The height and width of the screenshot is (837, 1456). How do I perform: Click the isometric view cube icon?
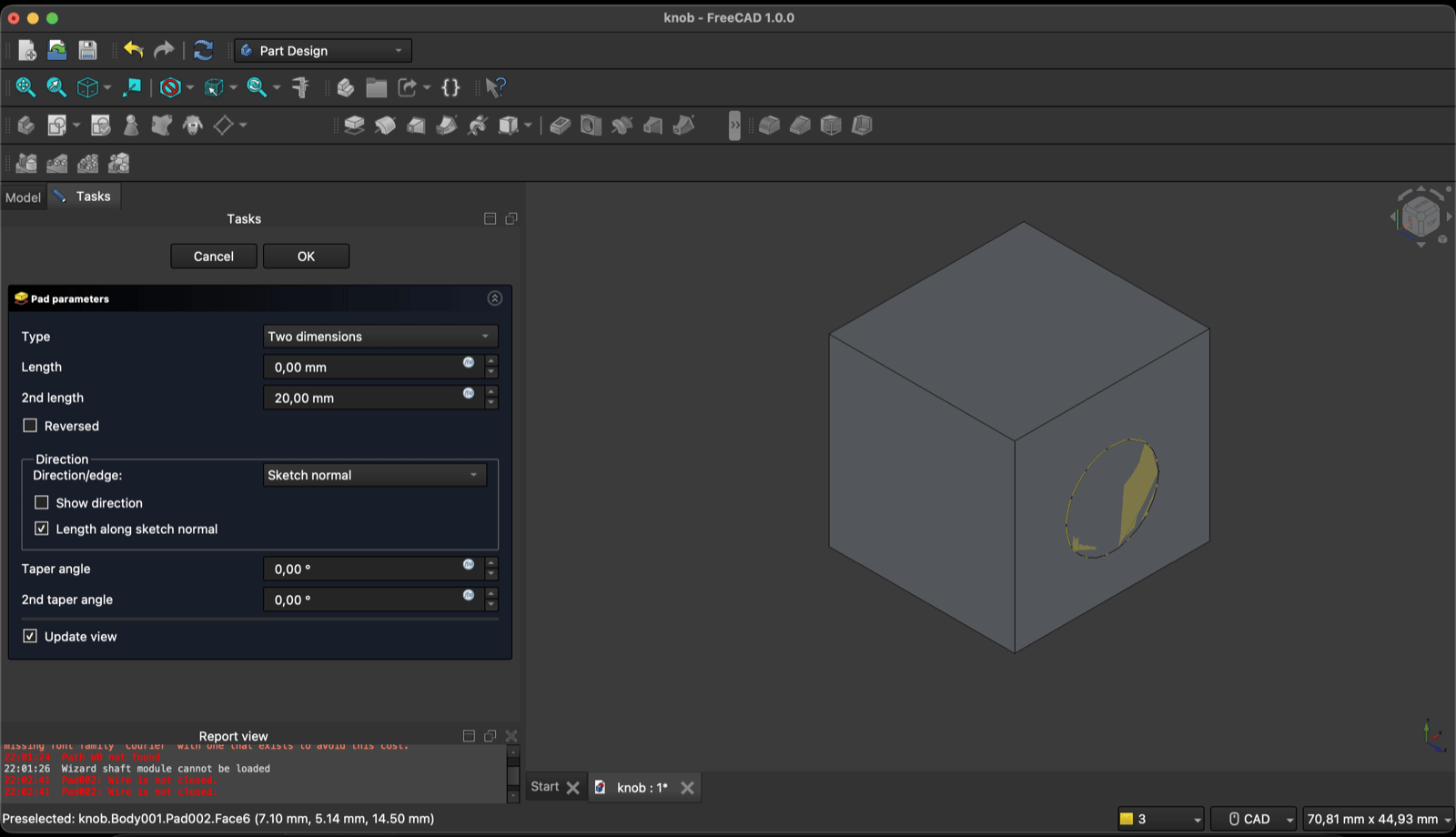tap(87, 87)
